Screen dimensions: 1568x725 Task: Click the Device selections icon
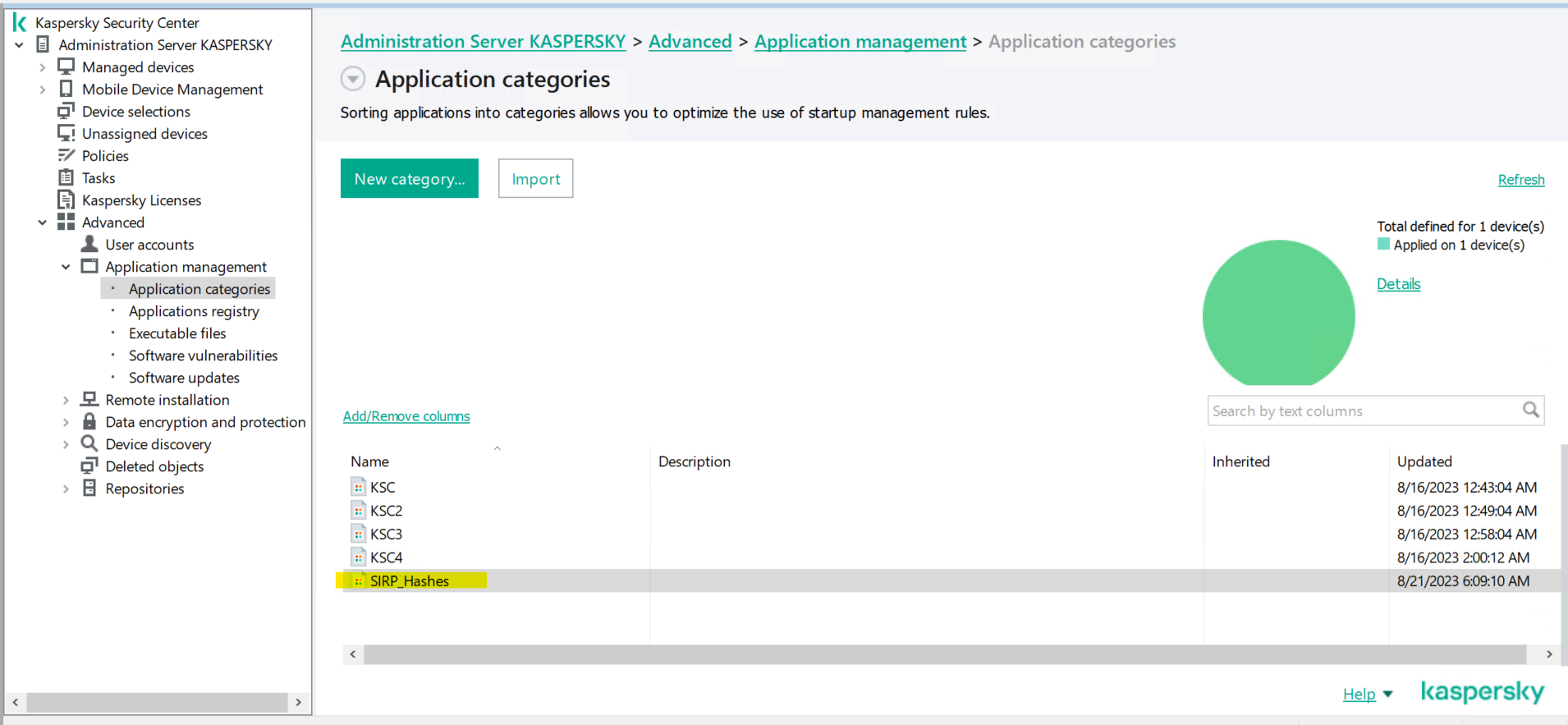tap(66, 111)
